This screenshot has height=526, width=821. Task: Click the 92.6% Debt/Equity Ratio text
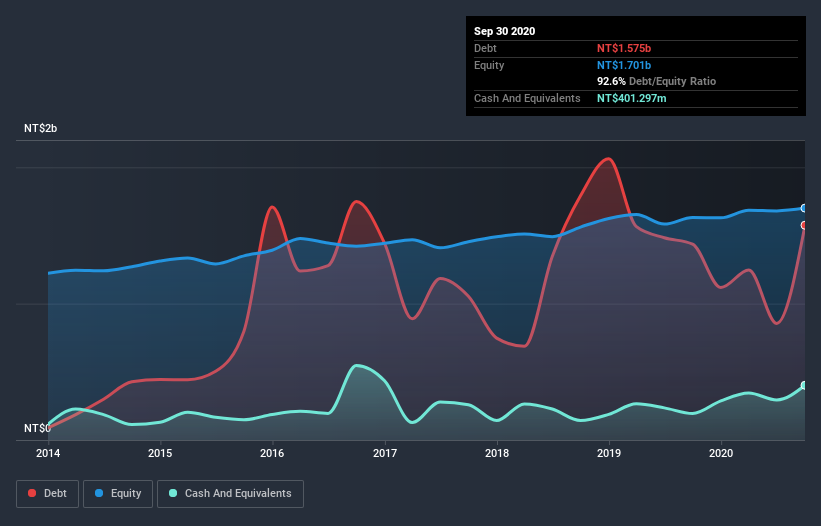point(656,81)
